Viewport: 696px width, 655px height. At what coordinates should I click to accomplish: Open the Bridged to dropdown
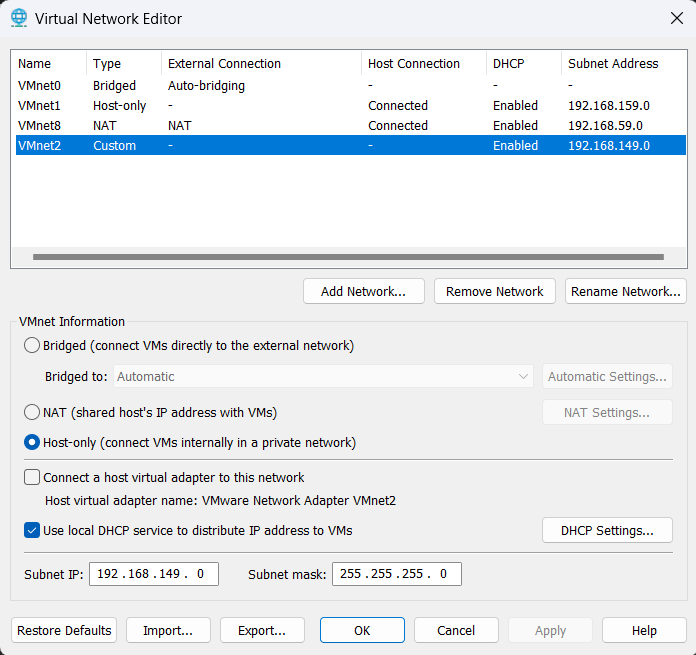point(324,377)
